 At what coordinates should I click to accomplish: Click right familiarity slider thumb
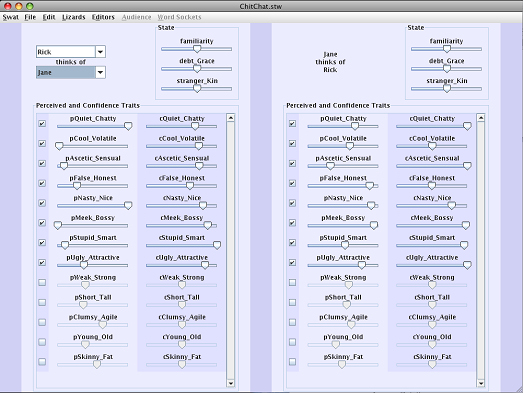tap(447, 49)
